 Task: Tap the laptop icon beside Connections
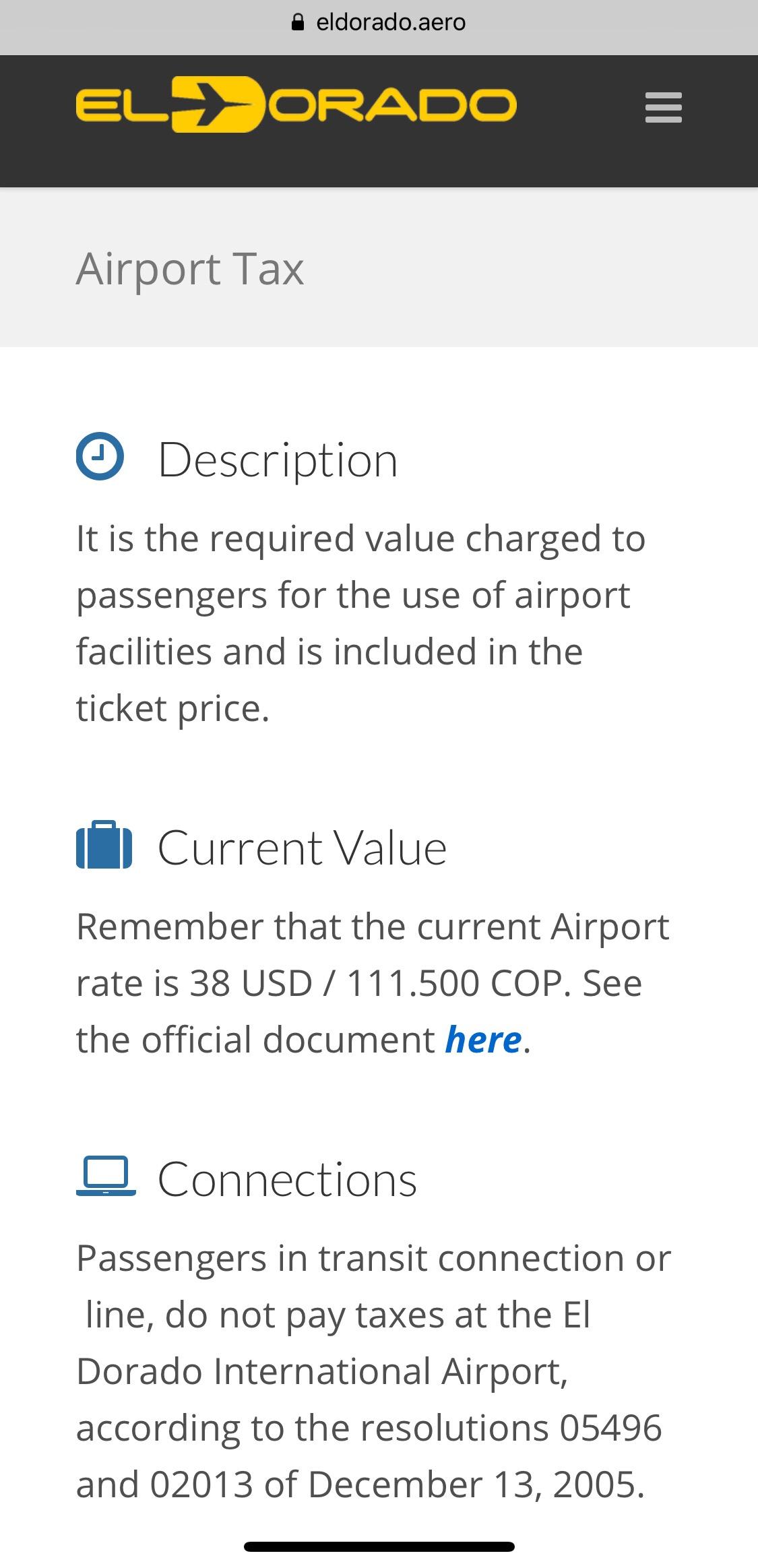pos(106,1176)
